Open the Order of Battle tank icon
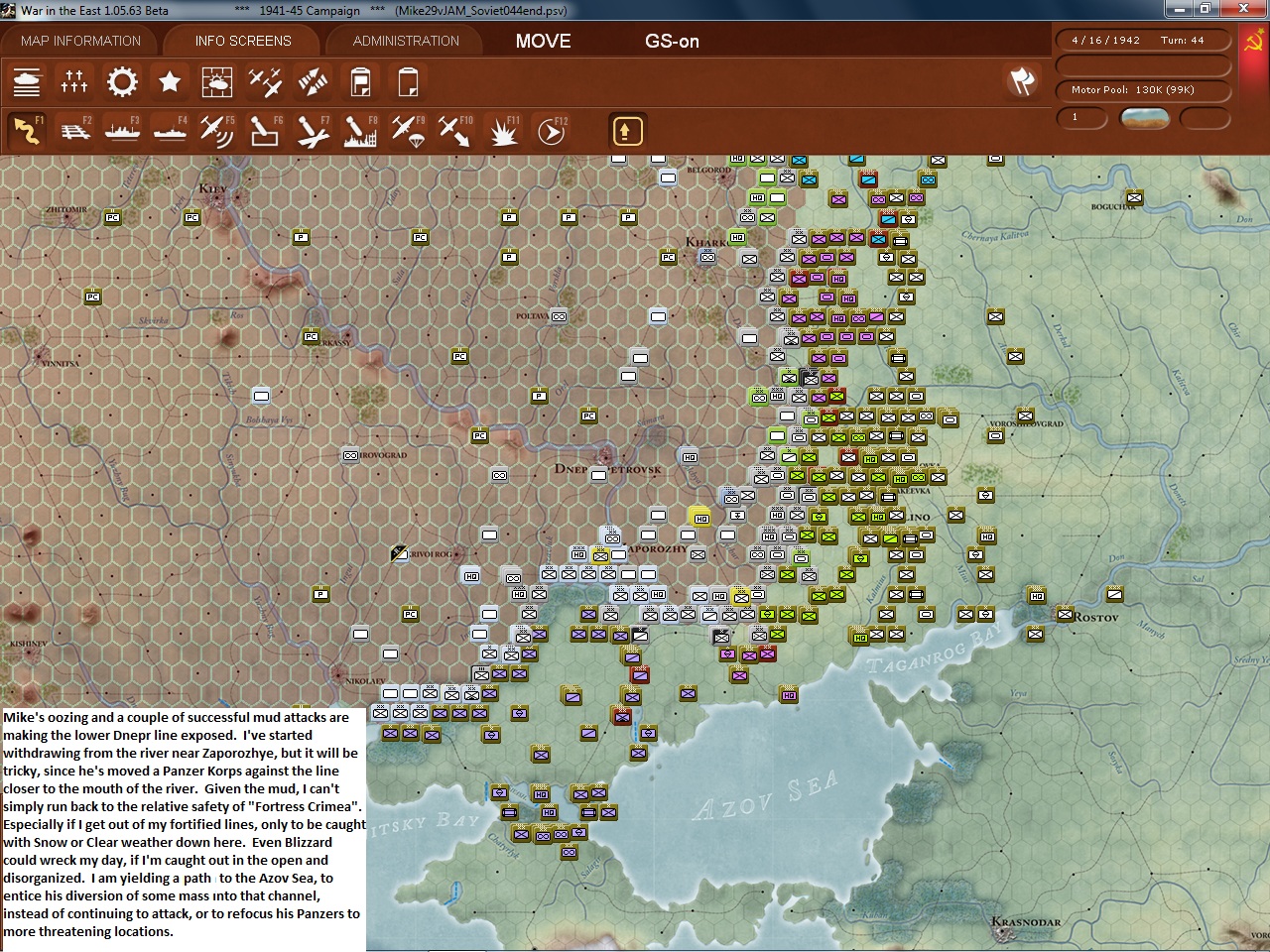 point(27,82)
